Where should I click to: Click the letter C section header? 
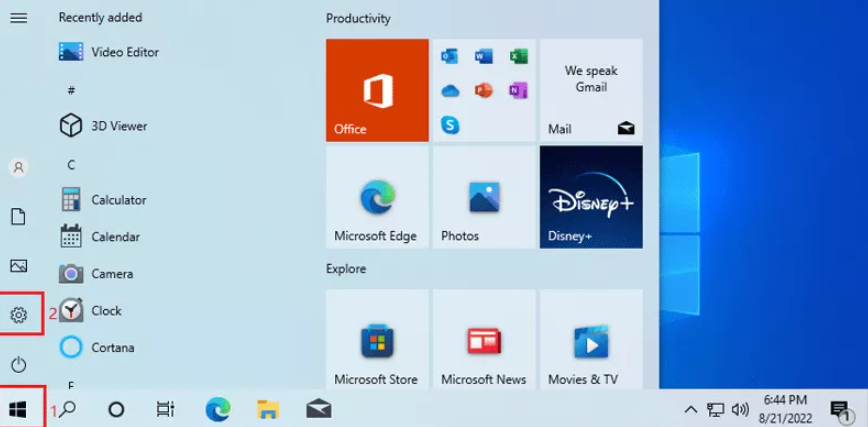click(71, 165)
